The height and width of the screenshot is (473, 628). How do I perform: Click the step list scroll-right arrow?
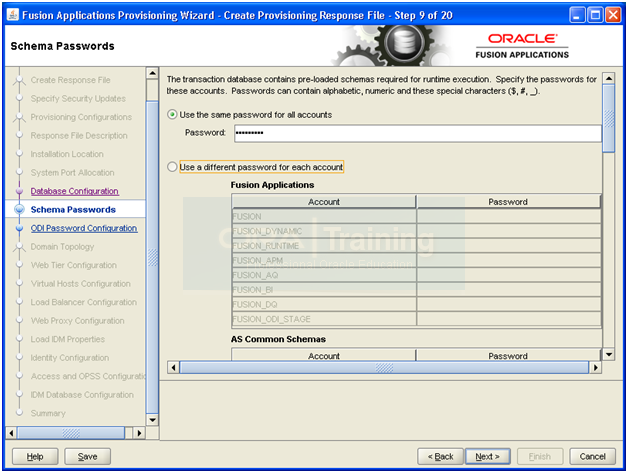(139, 433)
